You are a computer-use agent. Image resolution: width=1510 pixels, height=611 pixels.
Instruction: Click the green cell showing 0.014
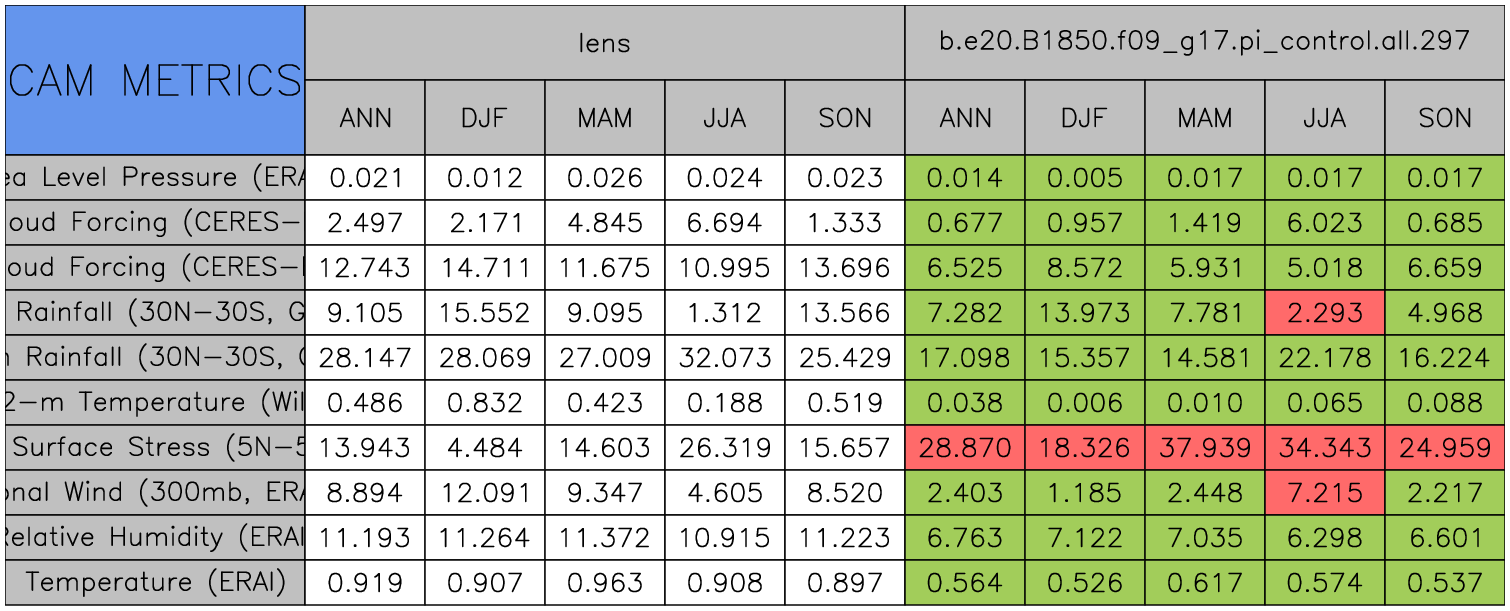click(965, 178)
